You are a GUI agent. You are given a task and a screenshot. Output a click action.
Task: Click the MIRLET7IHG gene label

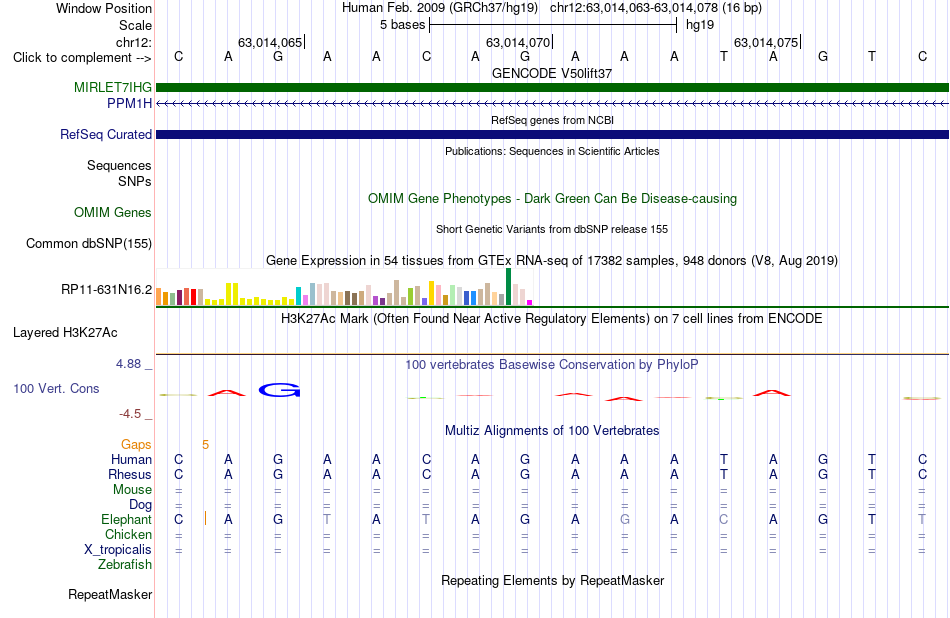click(113, 87)
